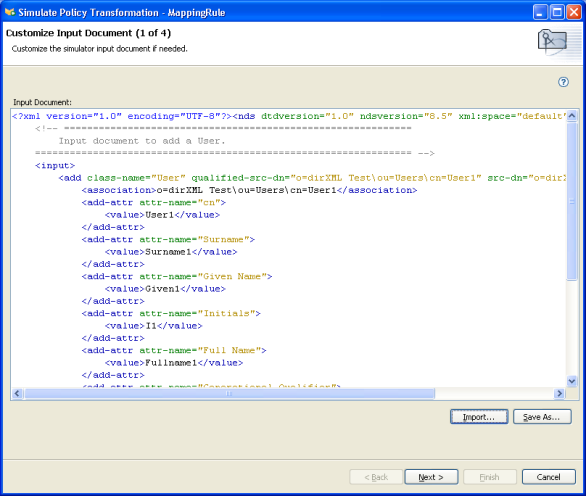
Task: Maximize the Simulate Policy Transformation window
Action: [x=557, y=12]
